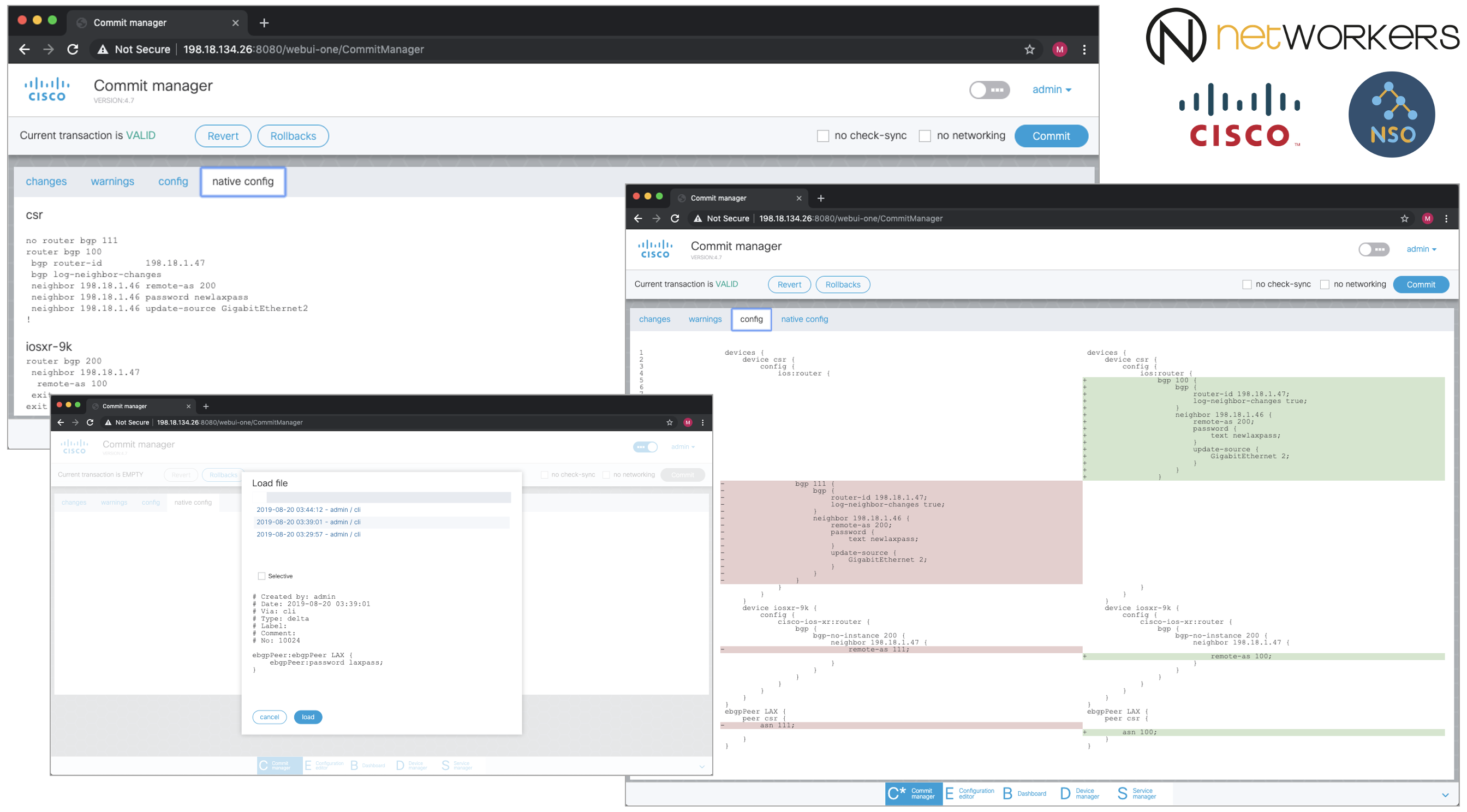Check no networking in the right window
The height and width of the screenshot is (812, 1467).
pyautogui.click(x=1325, y=285)
